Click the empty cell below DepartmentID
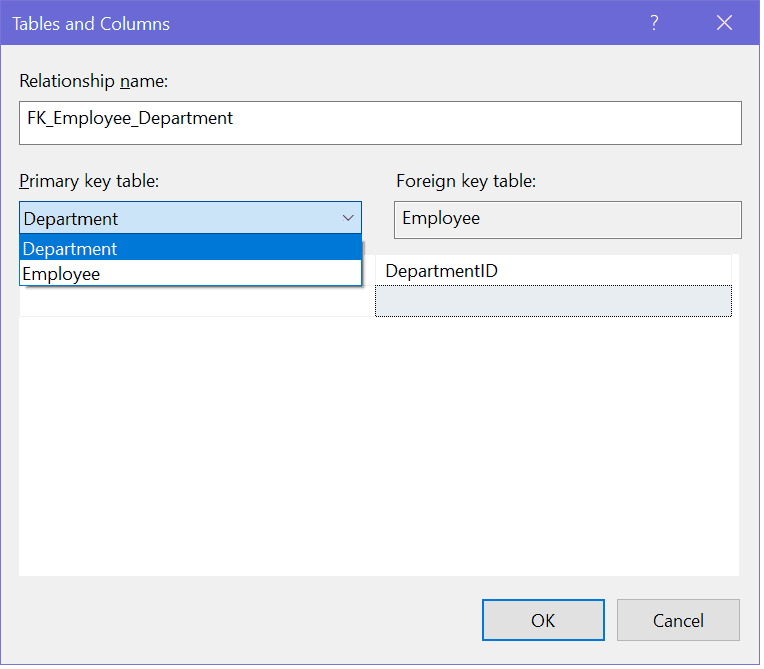764x669 pixels. 553,301
